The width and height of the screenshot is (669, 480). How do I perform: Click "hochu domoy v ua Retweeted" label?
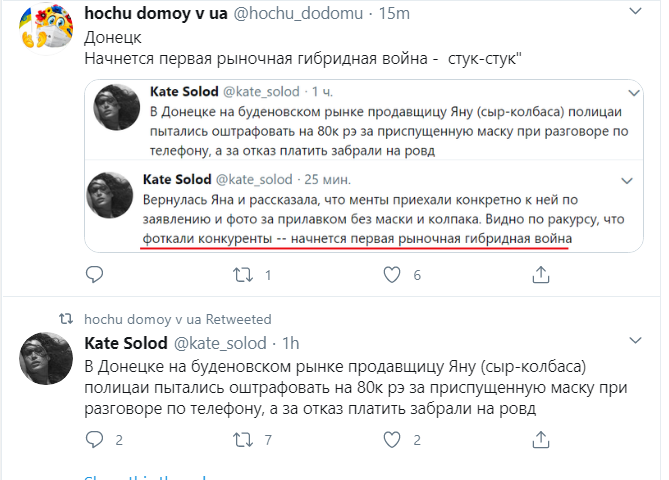tap(177, 319)
